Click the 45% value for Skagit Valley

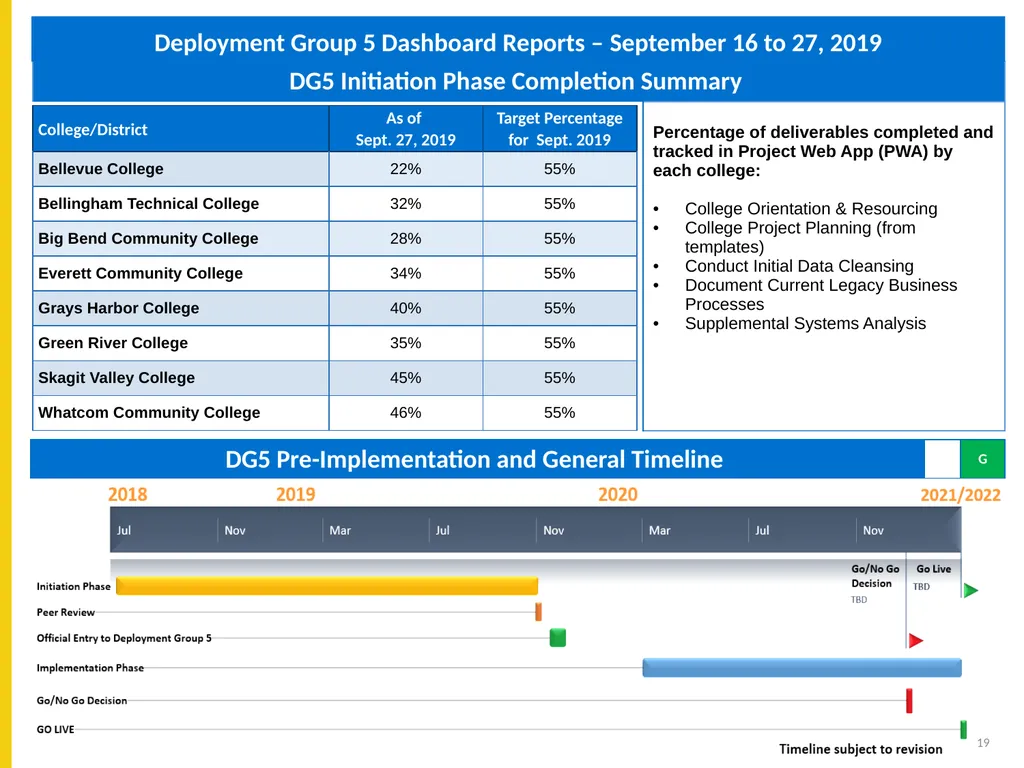point(406,377)
